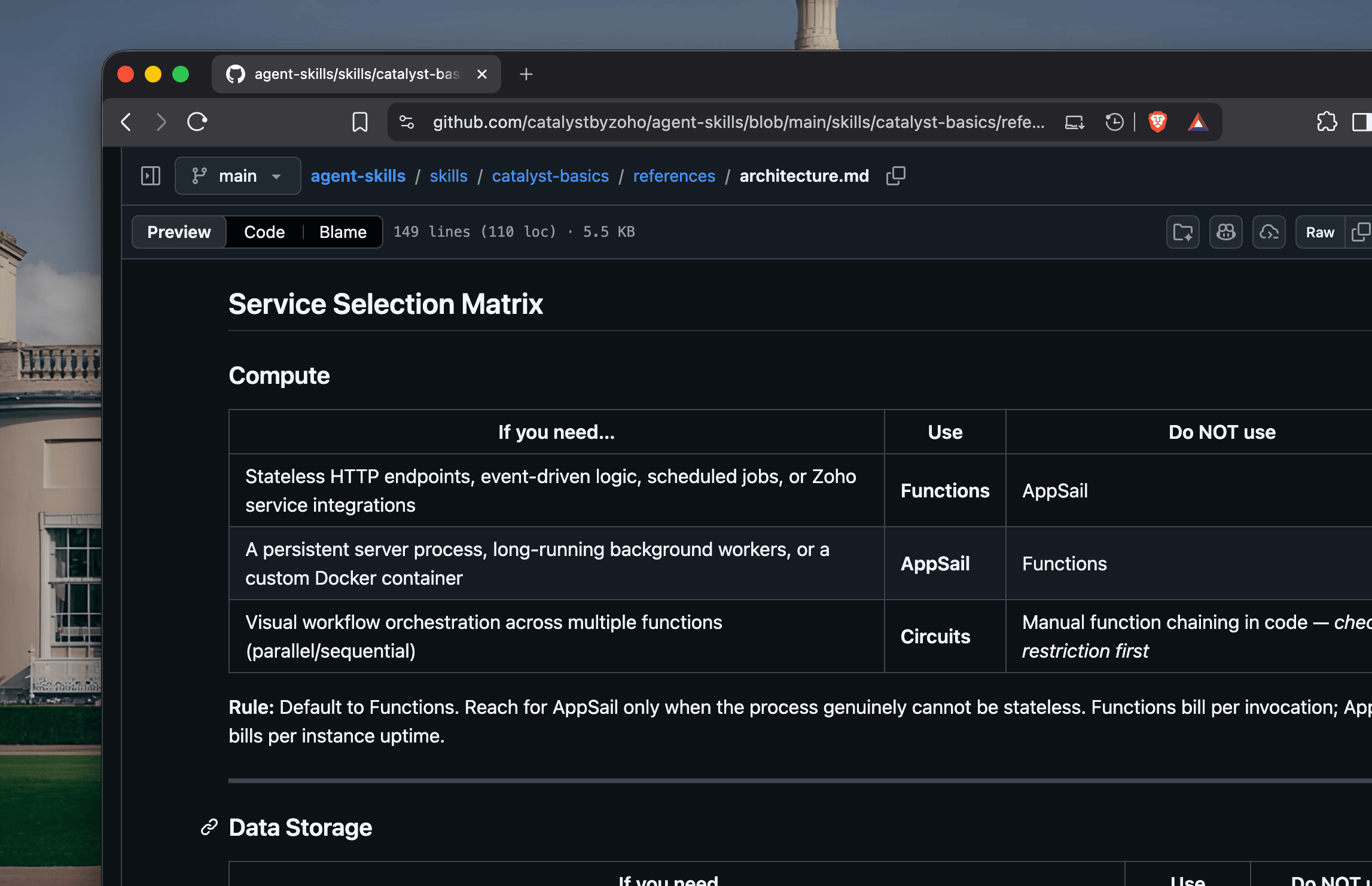Image resolution: width=1372 pixels, height=886 pixels.
Task: Close the agent-skills browser tab
Action: 482,74
